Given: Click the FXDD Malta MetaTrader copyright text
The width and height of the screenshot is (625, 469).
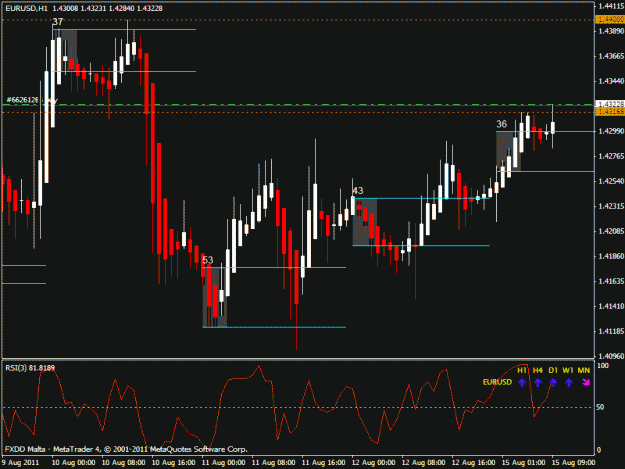Looking at the screenshot, I should click(126, 449).
